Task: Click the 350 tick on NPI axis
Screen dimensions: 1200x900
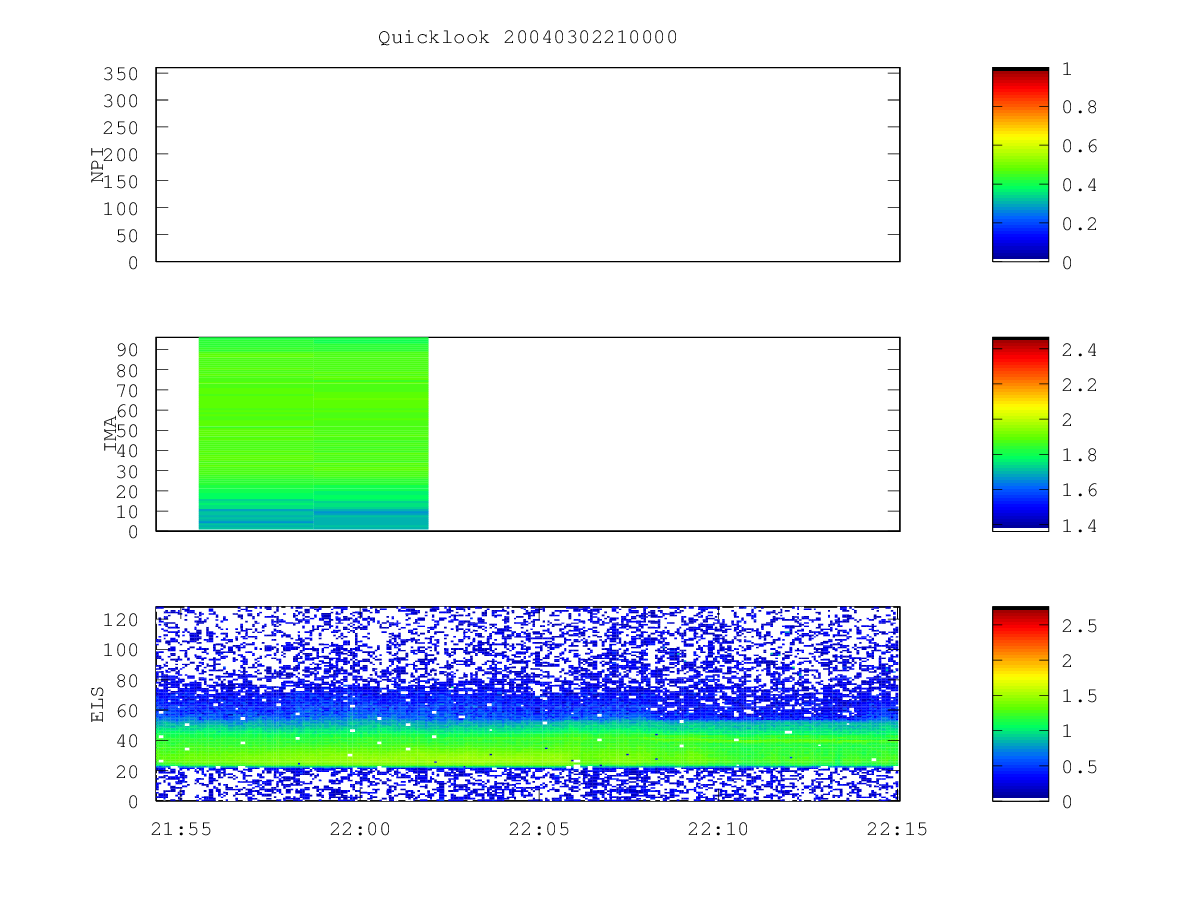Action: [120, 74]
